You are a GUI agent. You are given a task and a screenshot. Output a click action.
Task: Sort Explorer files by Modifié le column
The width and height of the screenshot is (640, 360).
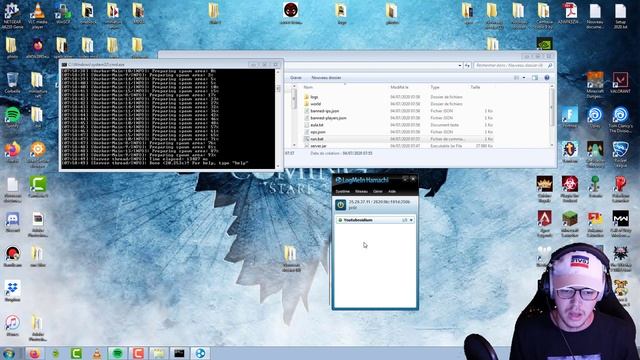(399, 87)
